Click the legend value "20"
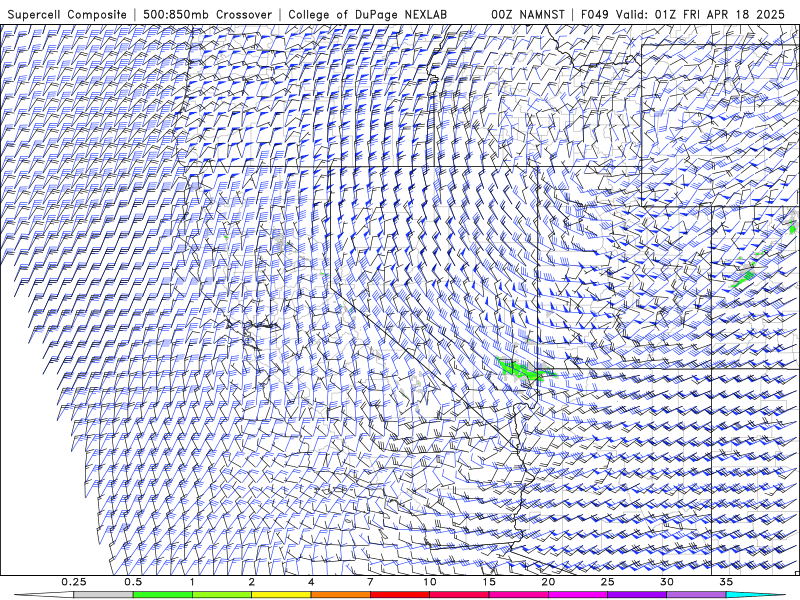The width and height of the screenshot is (800, 600). (x=548, y=582)
